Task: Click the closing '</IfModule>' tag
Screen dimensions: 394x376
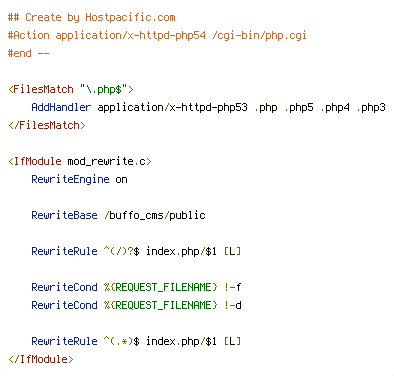Action: (41, 359)
